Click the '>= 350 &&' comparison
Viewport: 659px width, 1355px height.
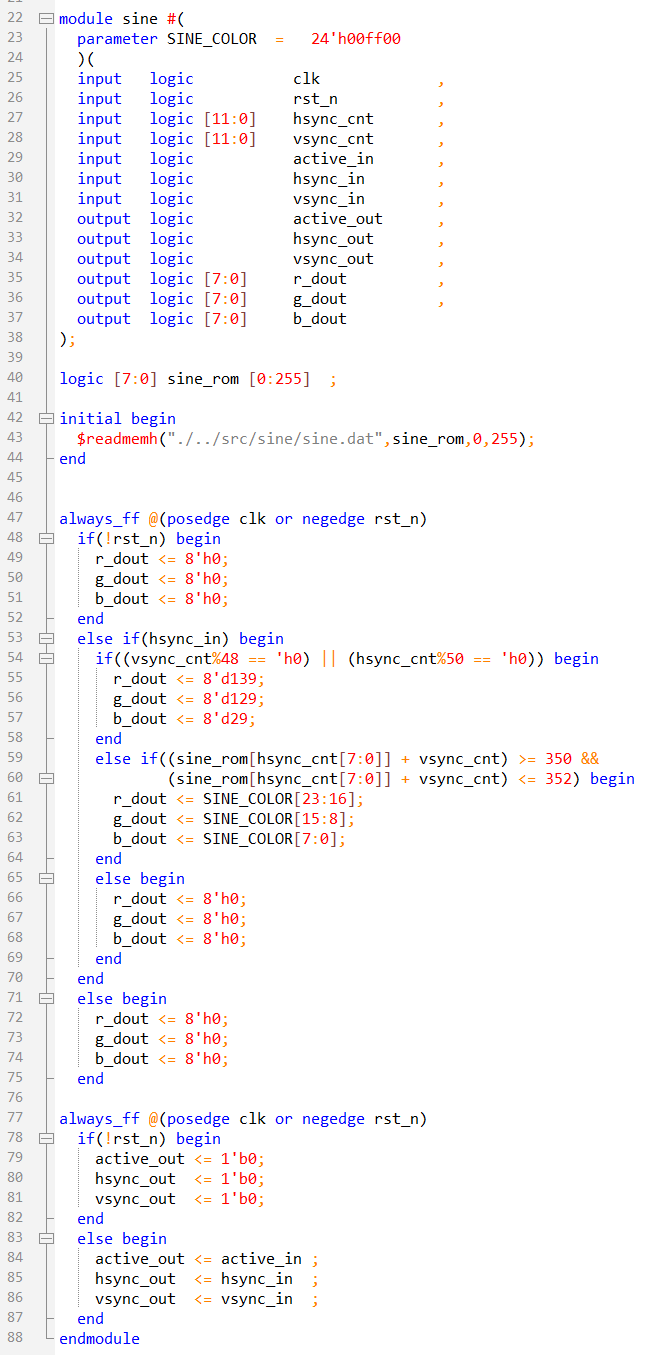(558, 759)
